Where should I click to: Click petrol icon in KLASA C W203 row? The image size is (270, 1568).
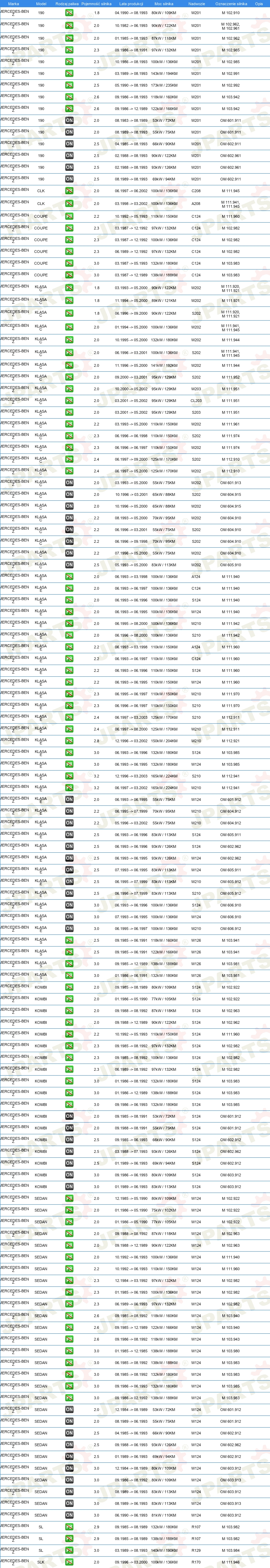pos(69,389)
